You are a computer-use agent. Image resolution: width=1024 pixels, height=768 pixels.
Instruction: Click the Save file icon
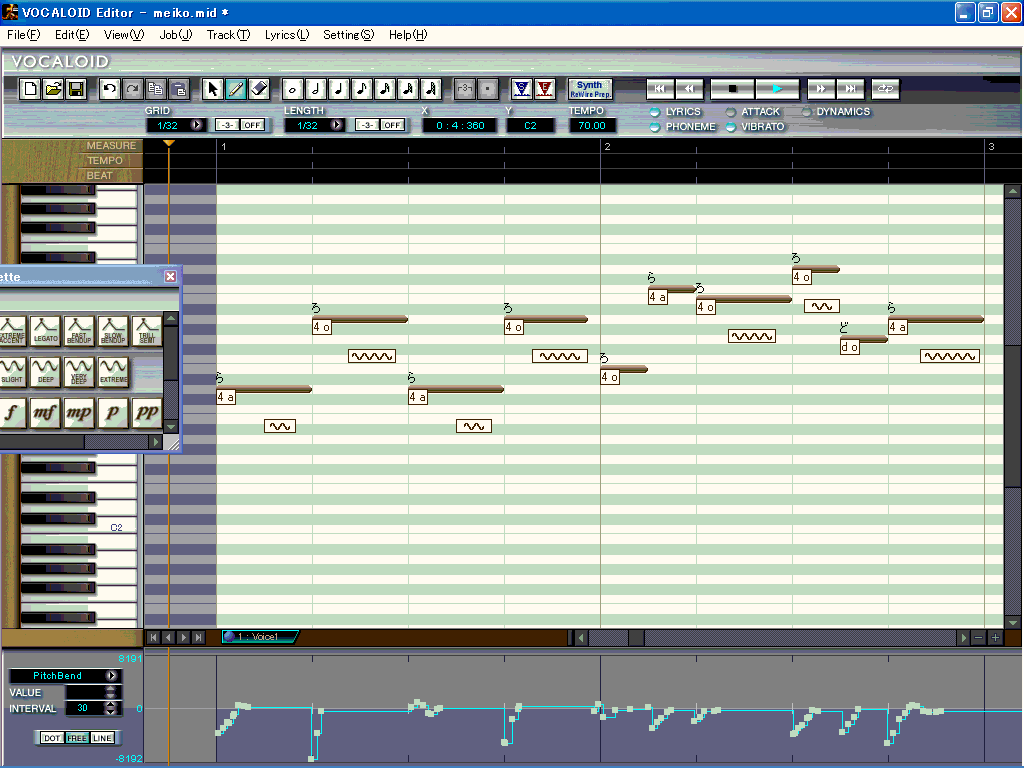point(76,89)
